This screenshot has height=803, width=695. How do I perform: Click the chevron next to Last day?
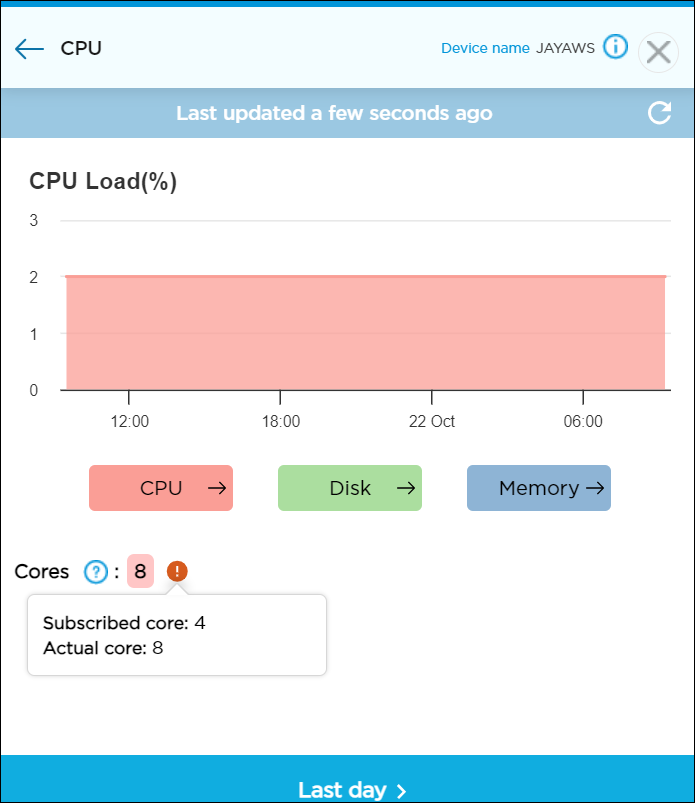401,790
